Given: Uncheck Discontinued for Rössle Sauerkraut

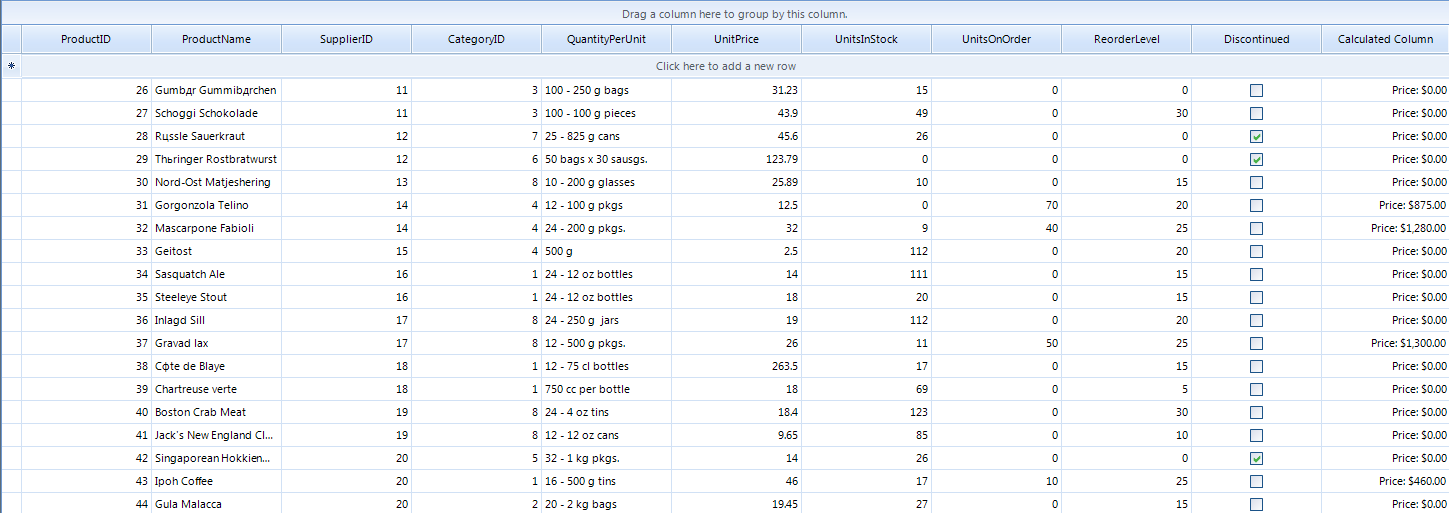Looking at the screenshot, I should [x=1256, y=136].
